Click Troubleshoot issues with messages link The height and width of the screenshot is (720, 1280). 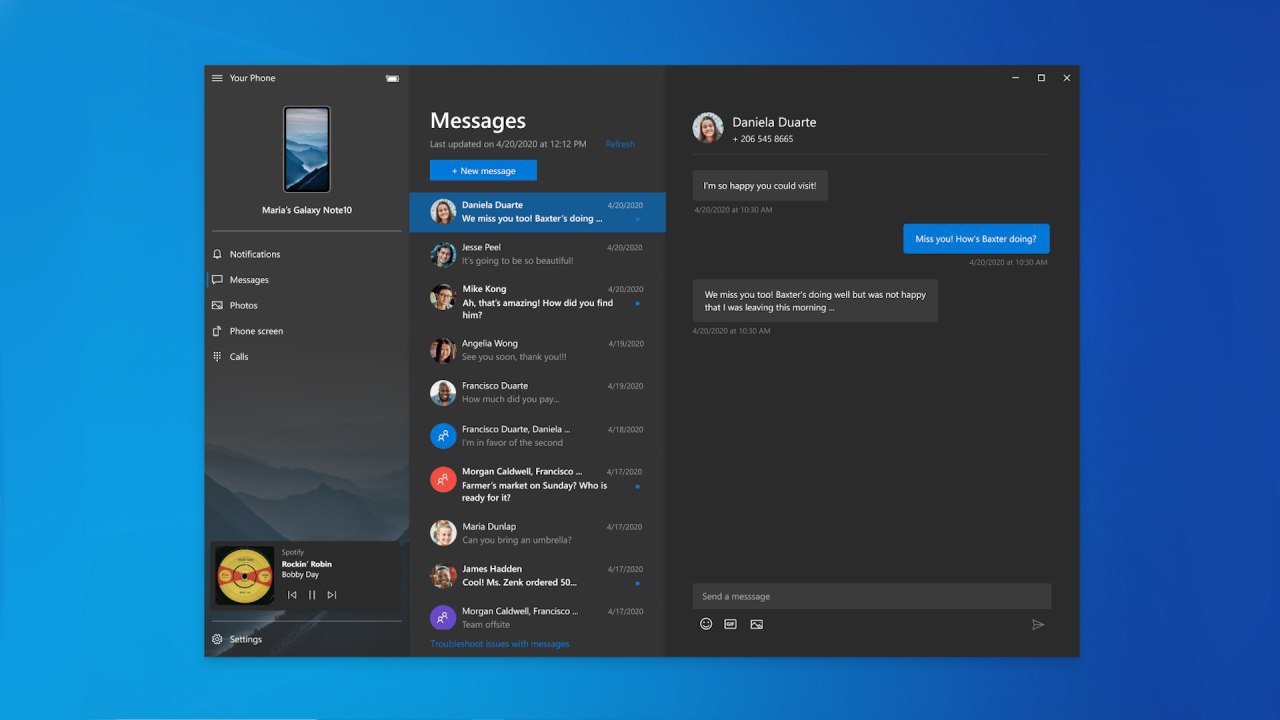pos(500,644)
